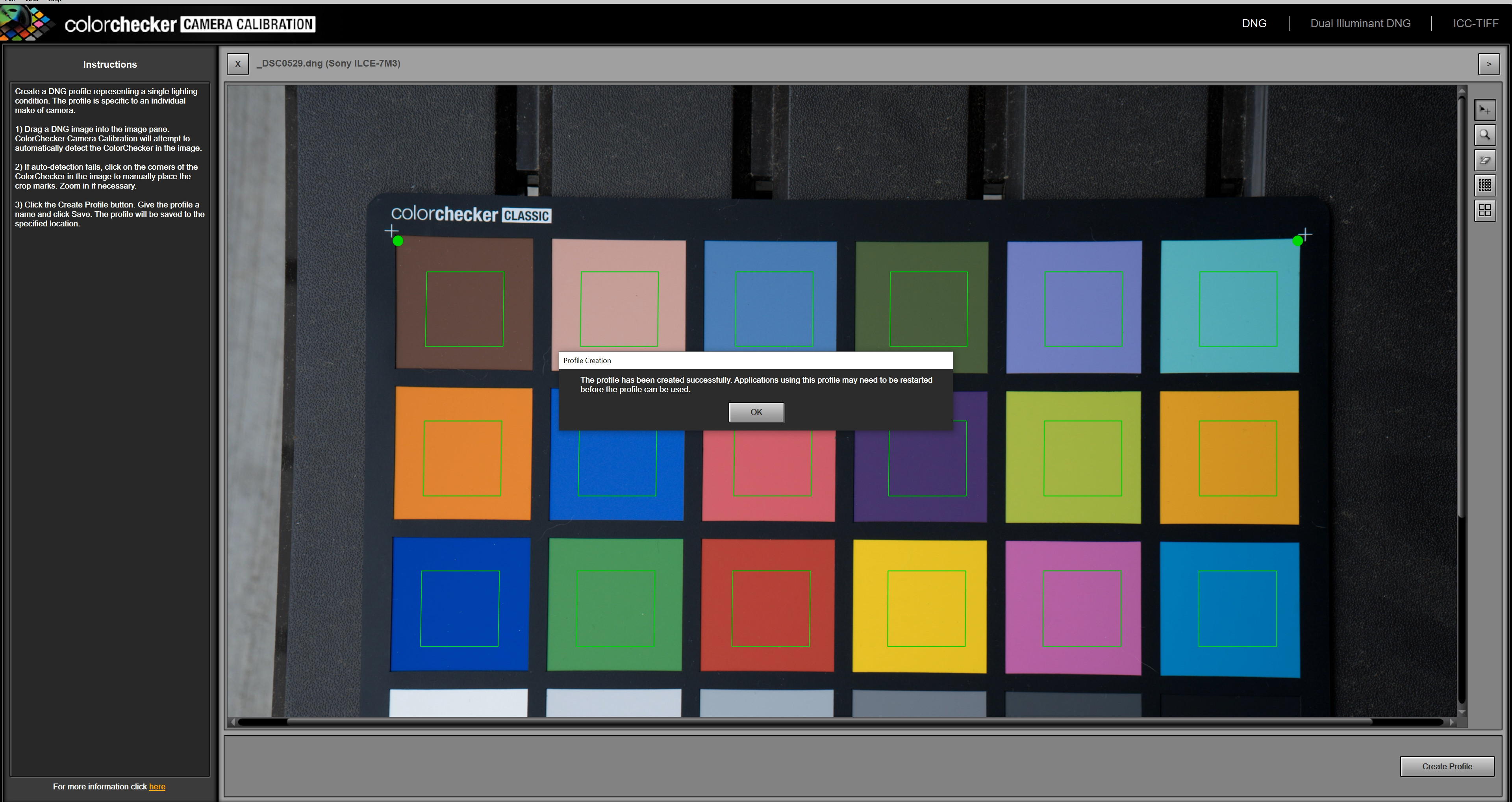This screenshot has height=802, width=1512.
Task: Click the > arrow button beside filename bar
Action: click(1488, 64)
